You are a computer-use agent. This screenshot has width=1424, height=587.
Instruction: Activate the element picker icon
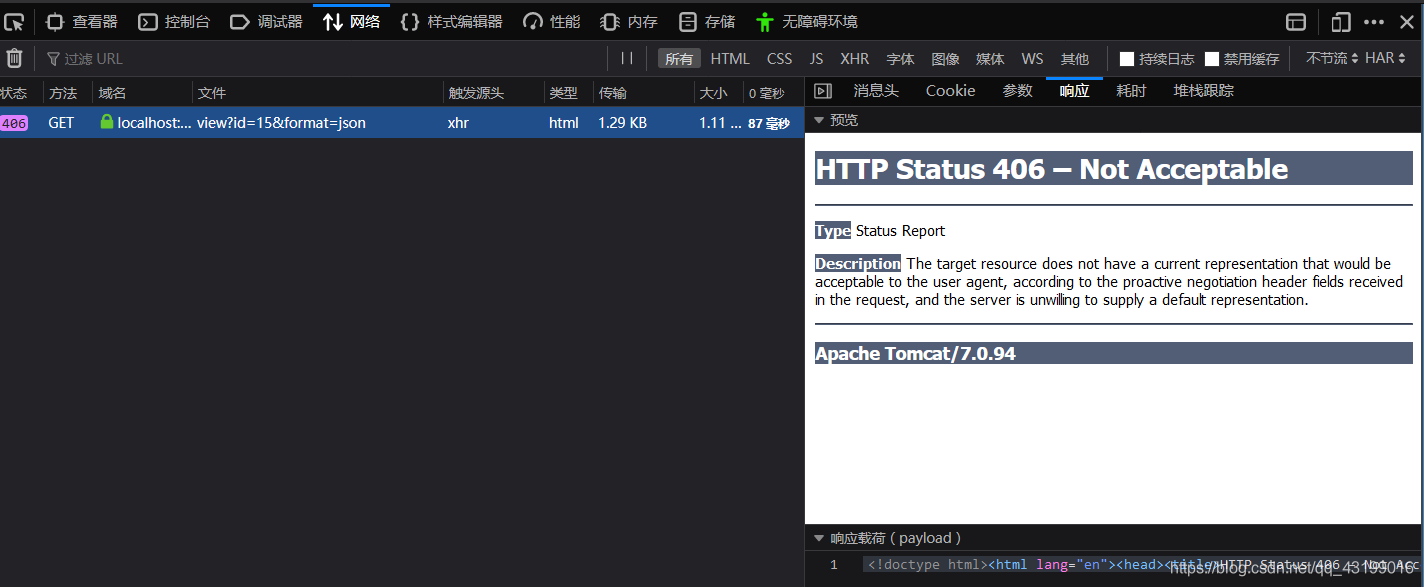coord(14,21)
